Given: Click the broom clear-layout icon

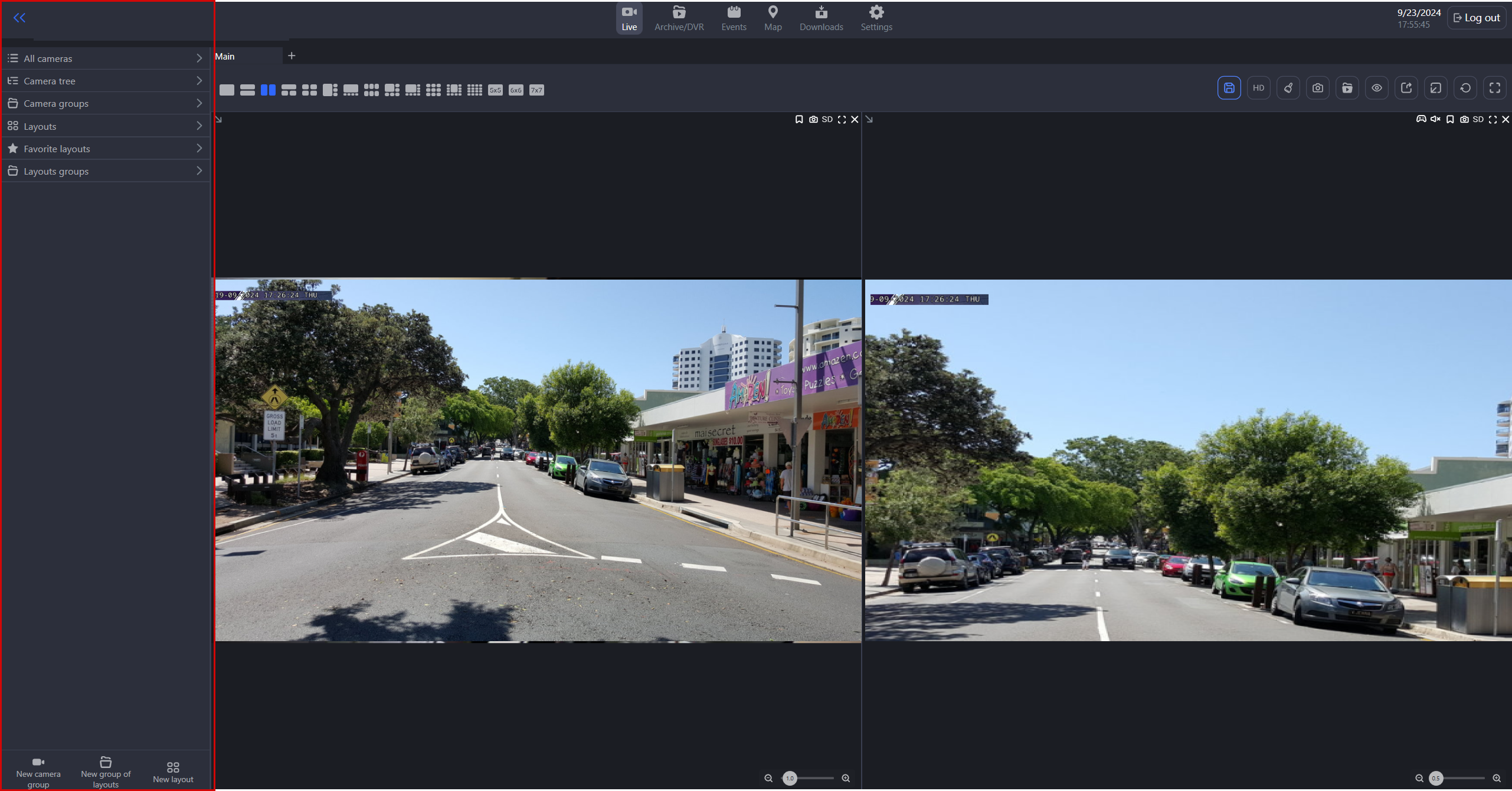Looking at the screenshot, I should 1288,88.
